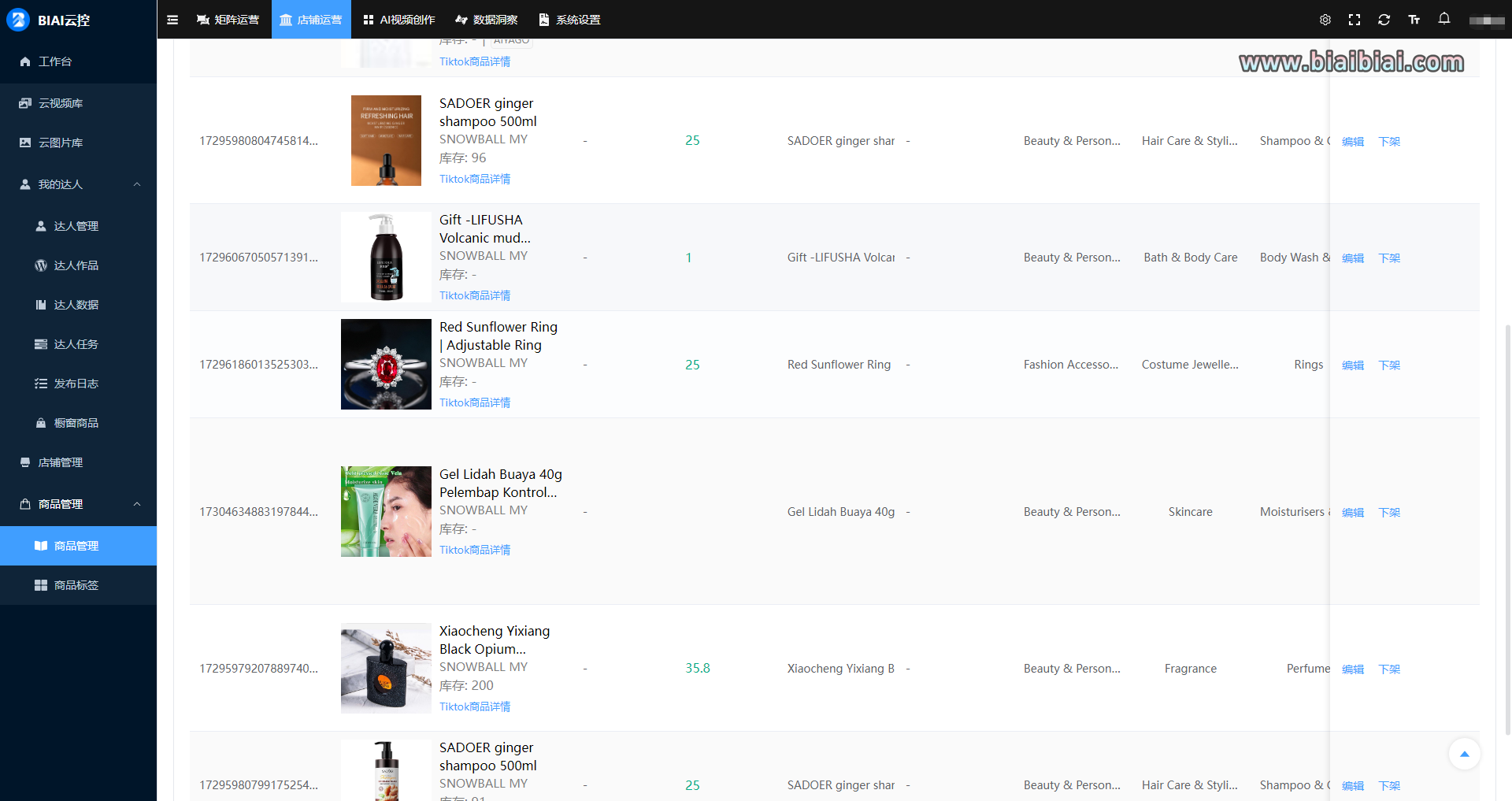Open Tiktok商品详情 for Gift -LIFUSHA Volcanic mud
1512x801 pixels.
point(475,295)
